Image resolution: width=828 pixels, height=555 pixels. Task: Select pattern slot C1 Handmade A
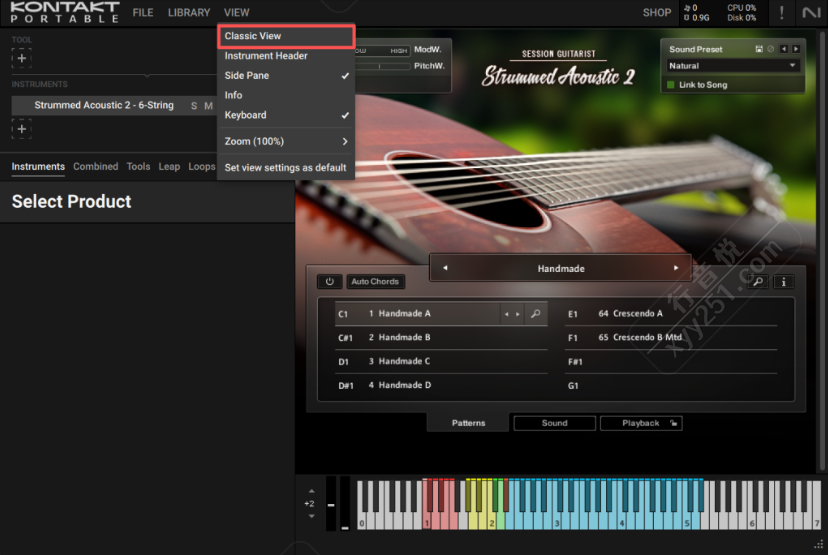[x=417, y=314]
